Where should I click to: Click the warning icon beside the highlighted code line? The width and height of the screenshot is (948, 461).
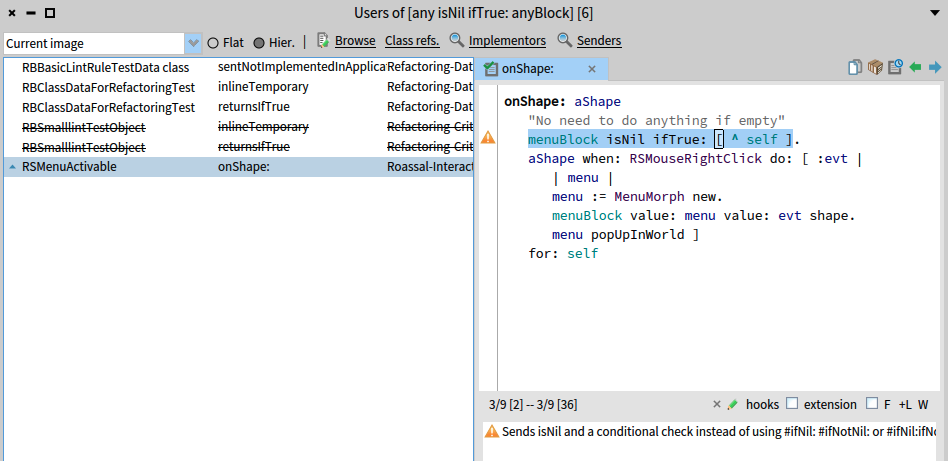488,138
